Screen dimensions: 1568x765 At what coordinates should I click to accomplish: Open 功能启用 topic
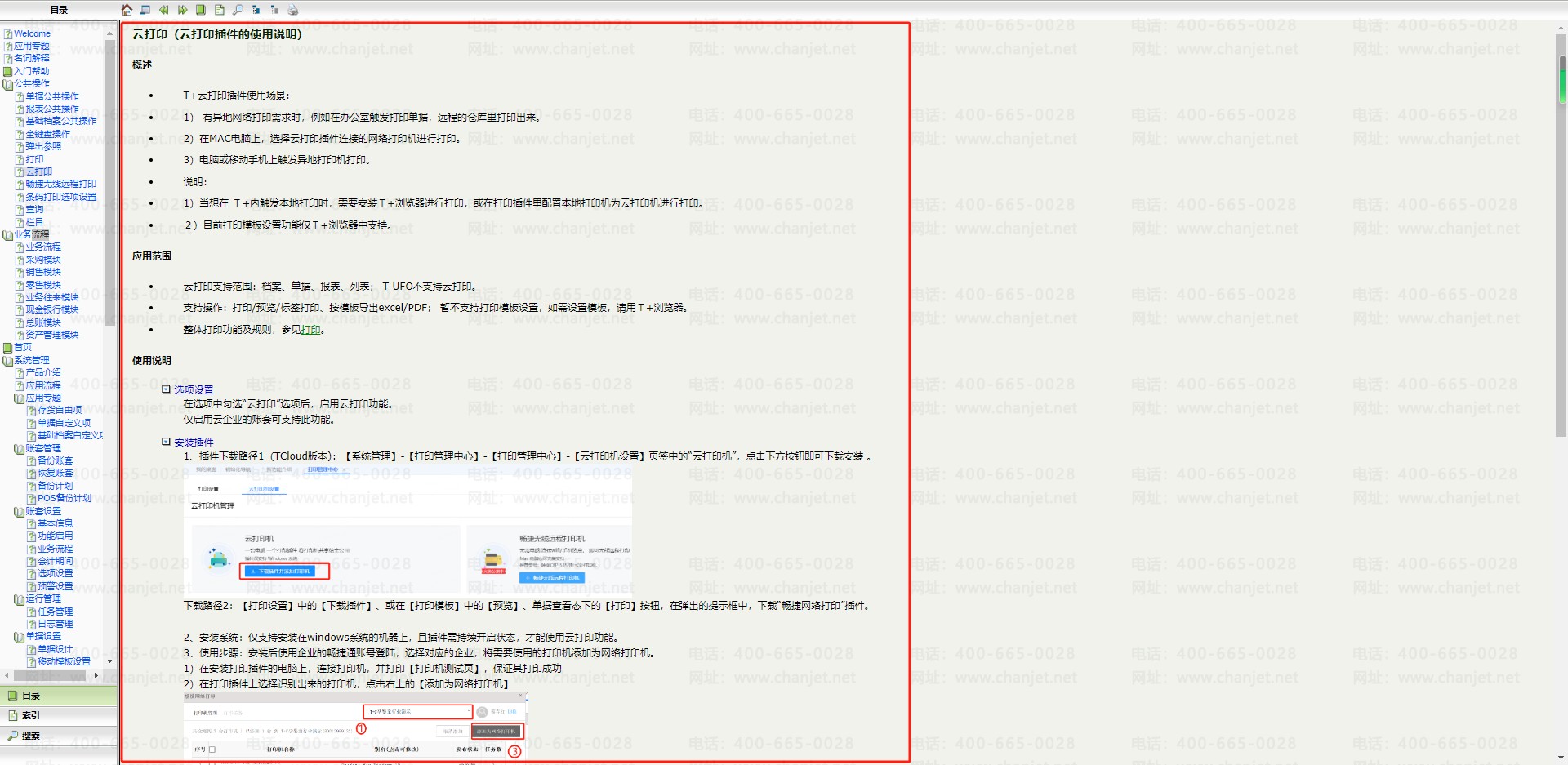pos(55,536)
